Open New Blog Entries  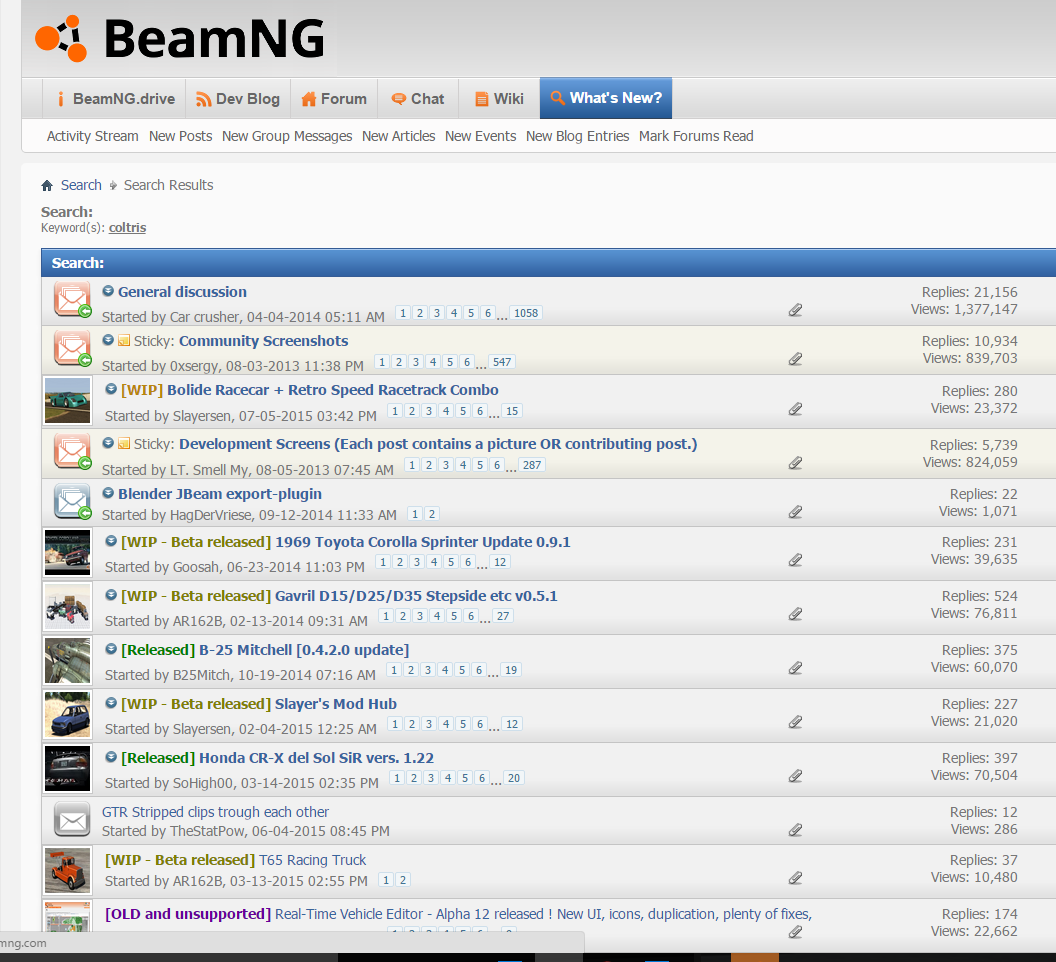(x=578, y=136)
